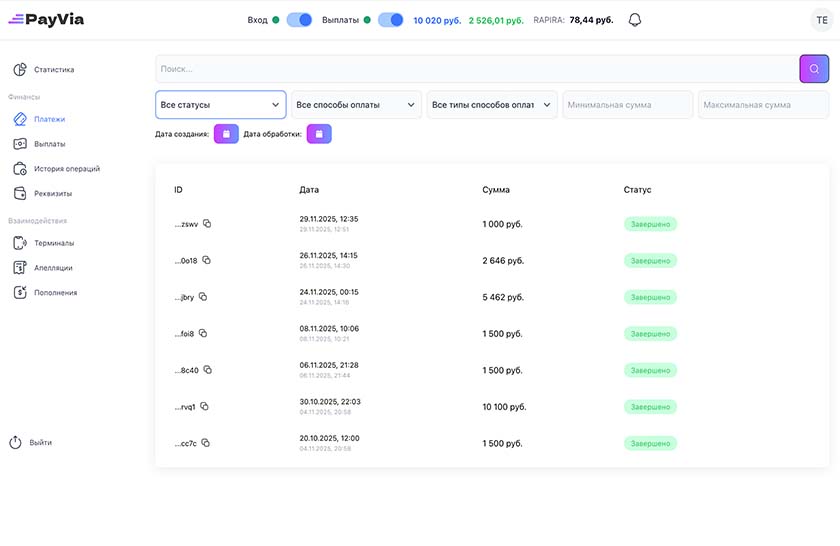Go to Статистика in the sidebar

(54, 70)
